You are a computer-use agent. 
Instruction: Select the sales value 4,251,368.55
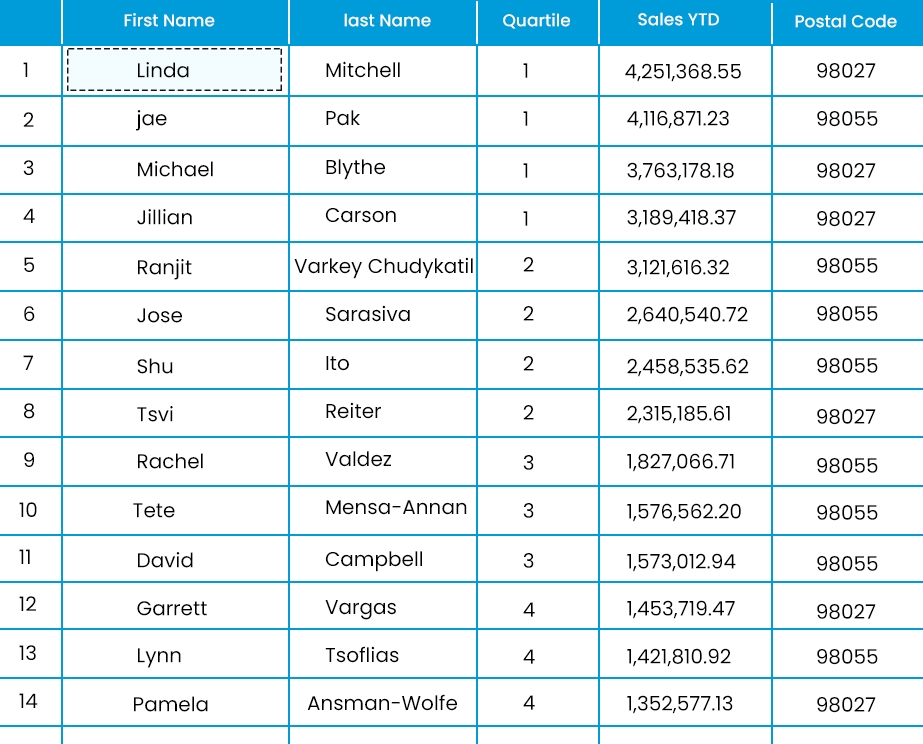[x=683, y=72]
